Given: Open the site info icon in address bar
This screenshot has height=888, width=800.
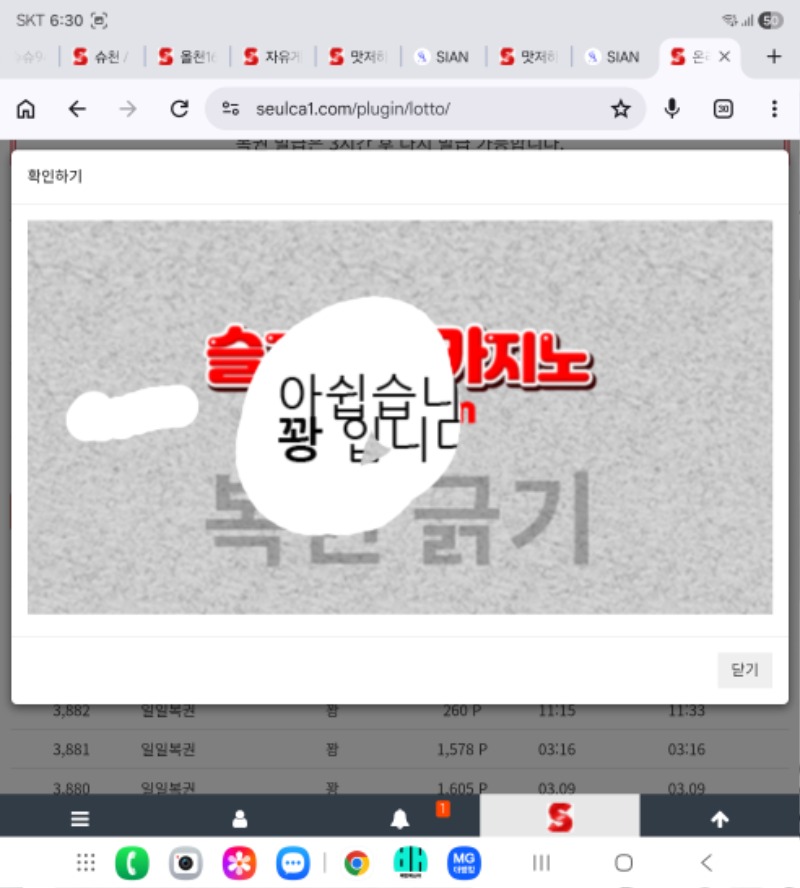Looking at the screenshot, I should [231, 109].
